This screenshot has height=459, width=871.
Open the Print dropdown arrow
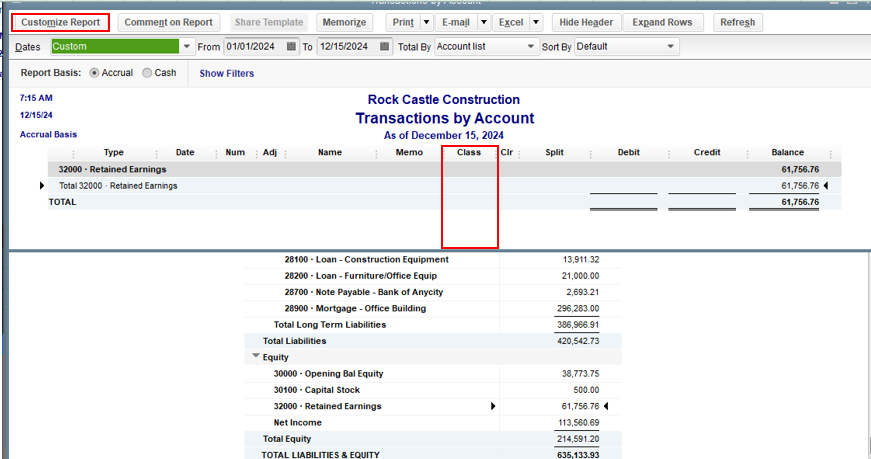[427, 22]
